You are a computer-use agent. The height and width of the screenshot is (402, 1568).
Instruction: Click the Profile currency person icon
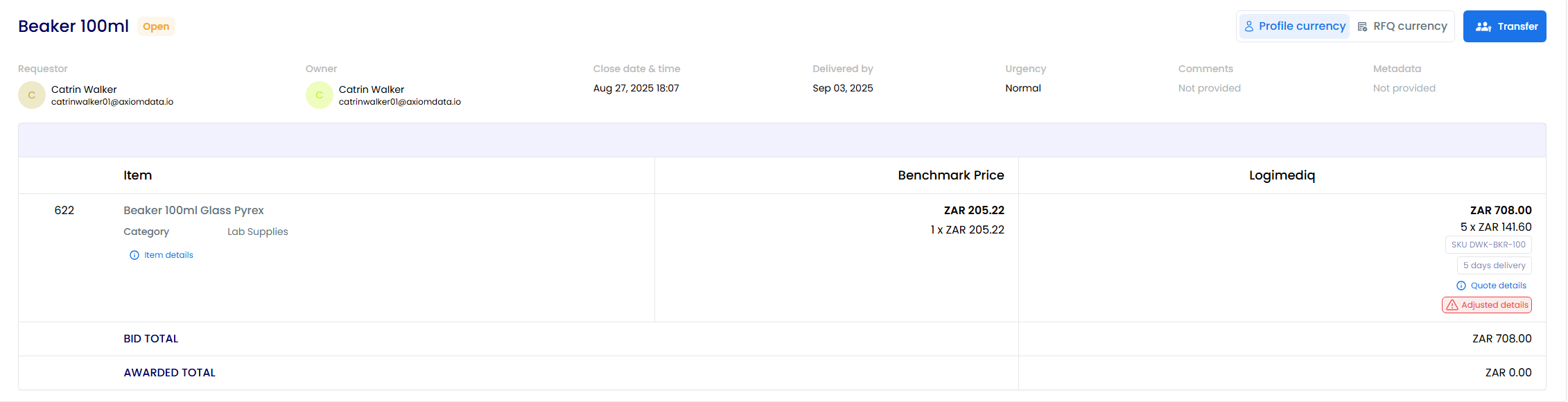pos(1249,26)
